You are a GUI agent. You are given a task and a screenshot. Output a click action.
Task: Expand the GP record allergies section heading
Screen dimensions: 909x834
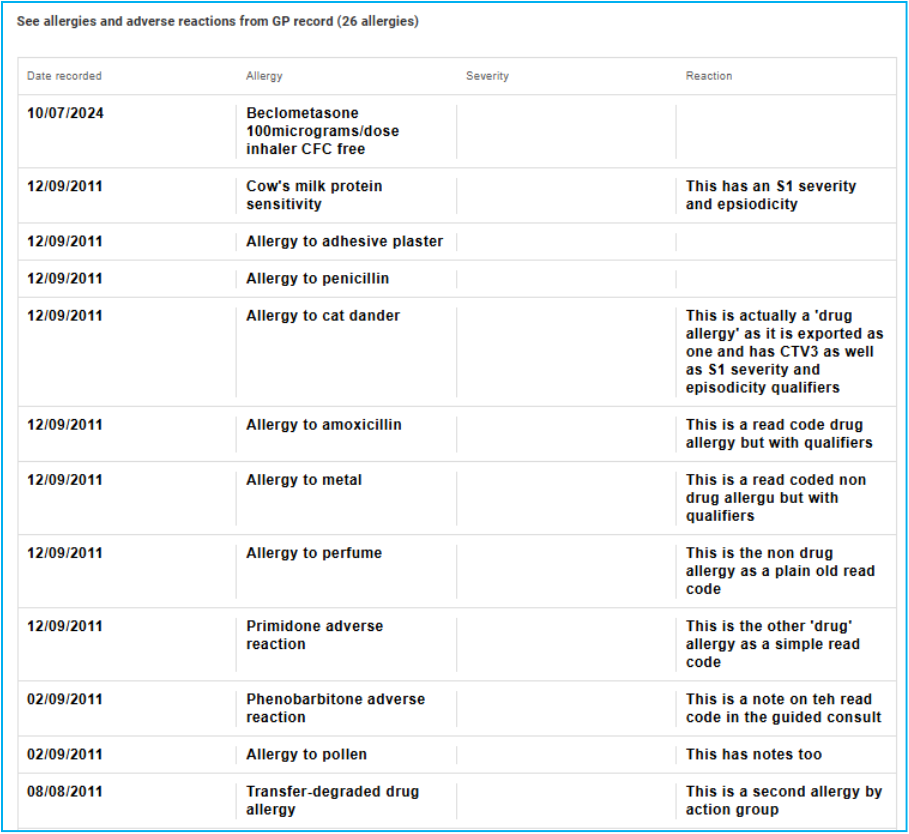point(217,22)
